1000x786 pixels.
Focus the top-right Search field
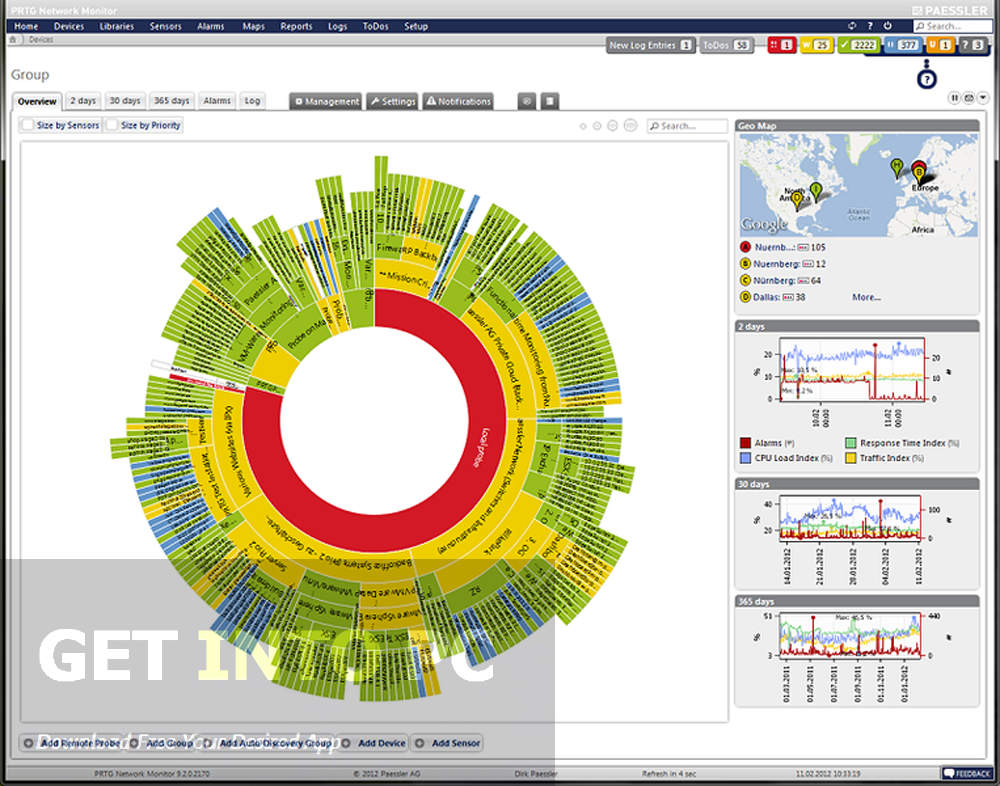pos(952,26)
